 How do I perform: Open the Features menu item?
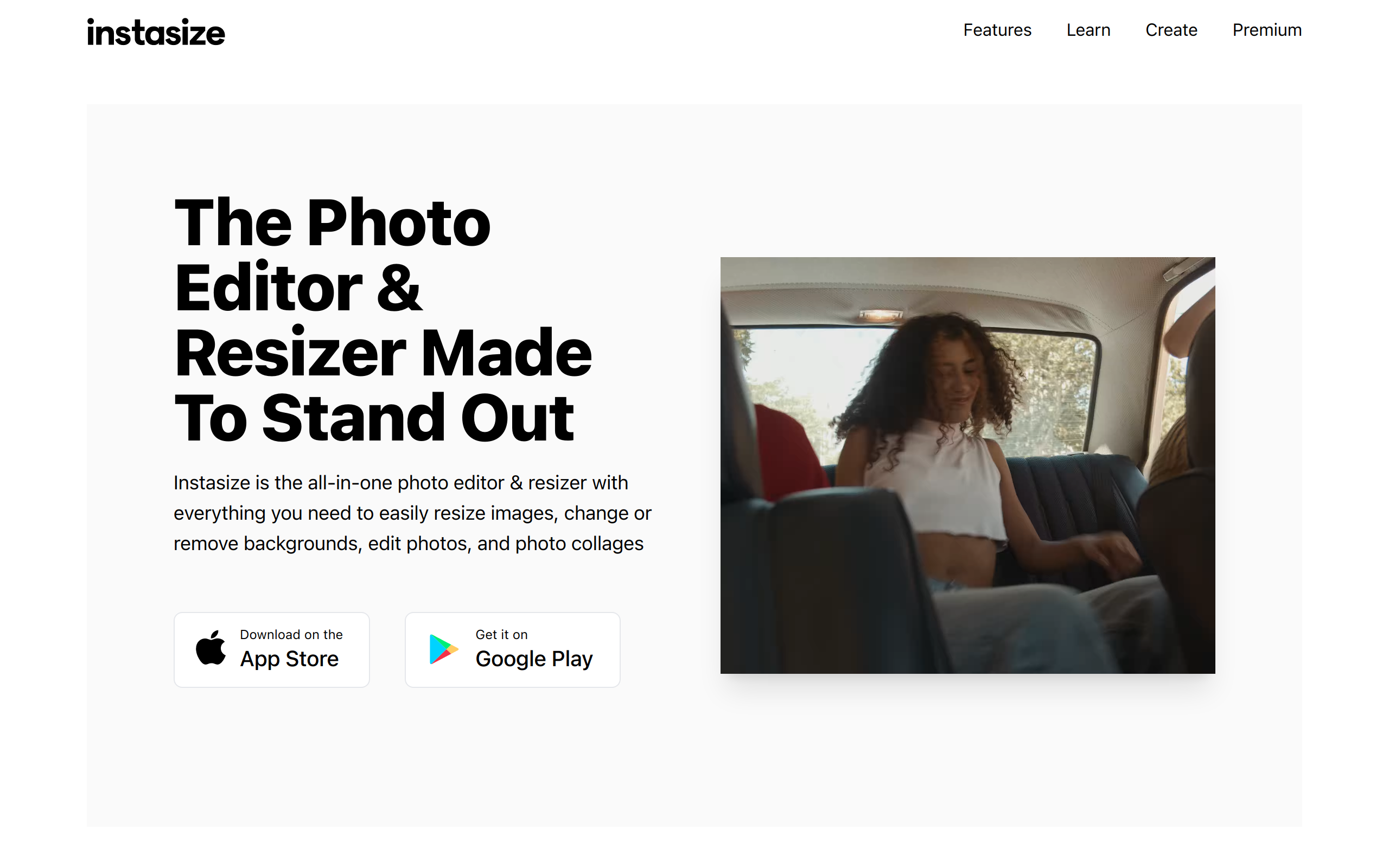997,30
